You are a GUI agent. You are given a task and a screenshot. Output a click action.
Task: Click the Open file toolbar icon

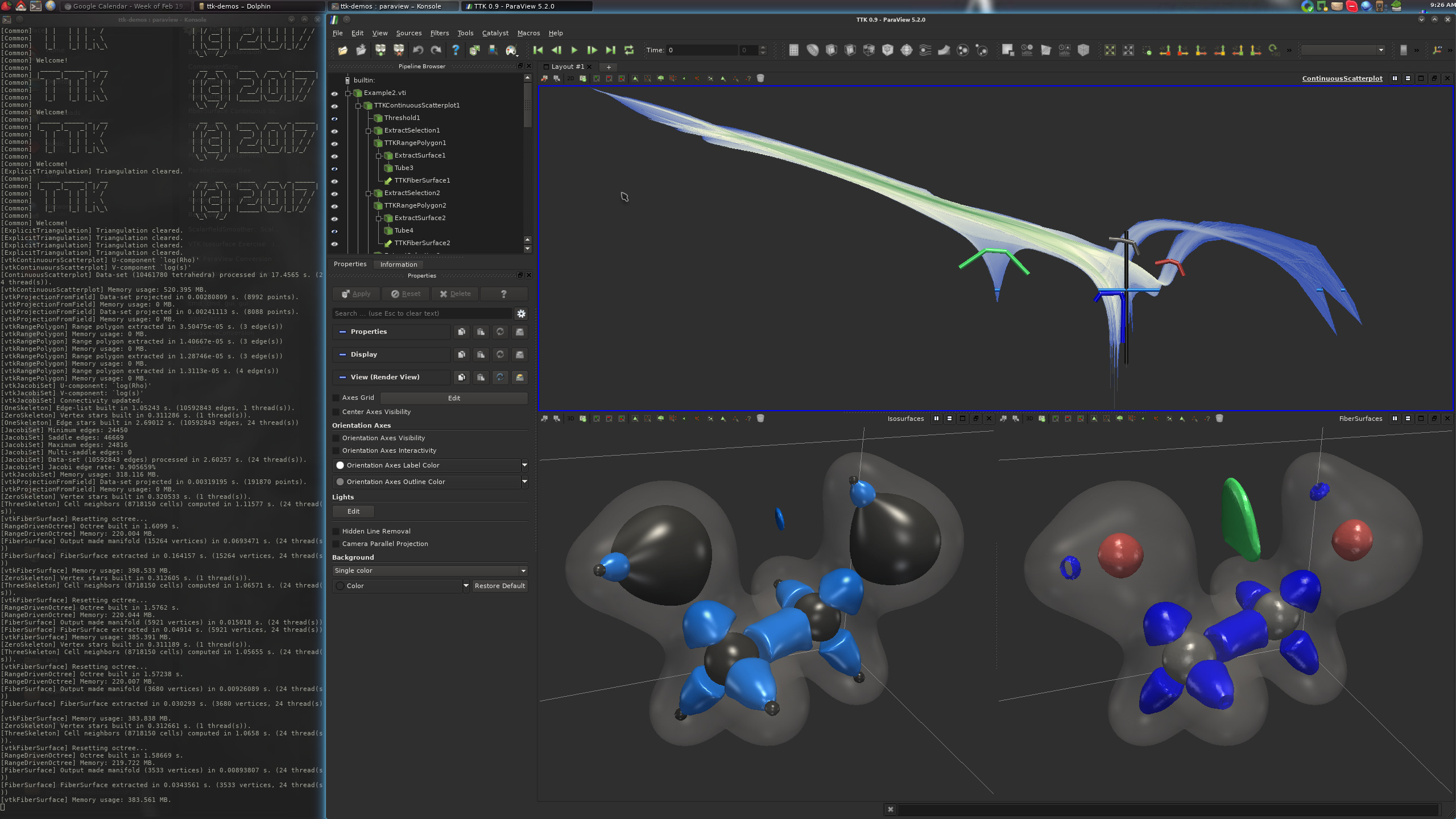coord(342,50)
